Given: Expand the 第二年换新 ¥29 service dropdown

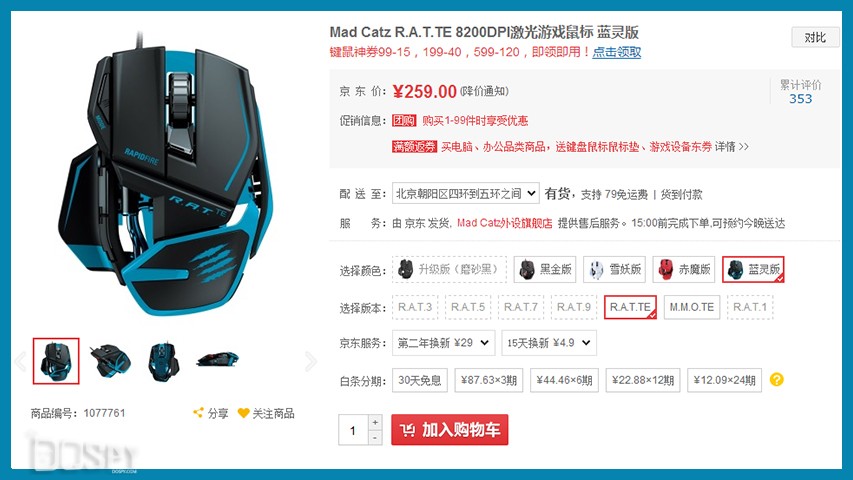Looking at the screenshot, I should pyautogui.click(x=443, y=343).
